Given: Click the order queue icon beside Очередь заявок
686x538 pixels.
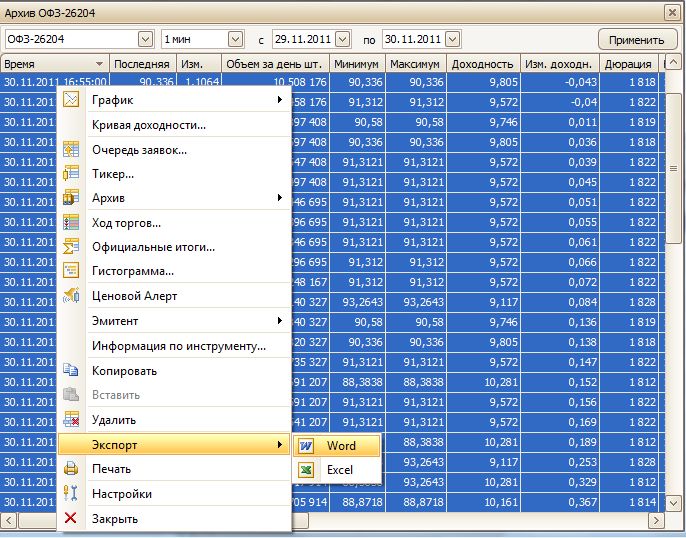Looking at the screenshot, I should coord(71,149).
